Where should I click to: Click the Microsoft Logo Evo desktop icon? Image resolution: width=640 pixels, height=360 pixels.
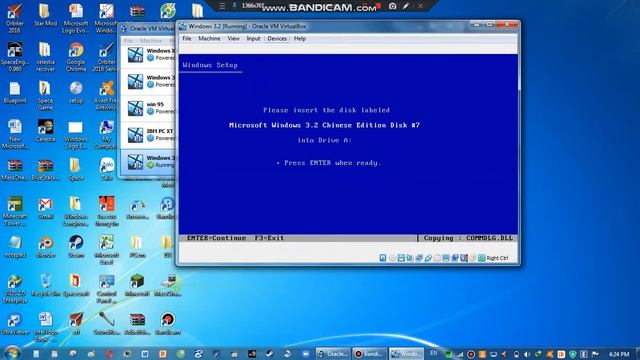tap(76, 19)
